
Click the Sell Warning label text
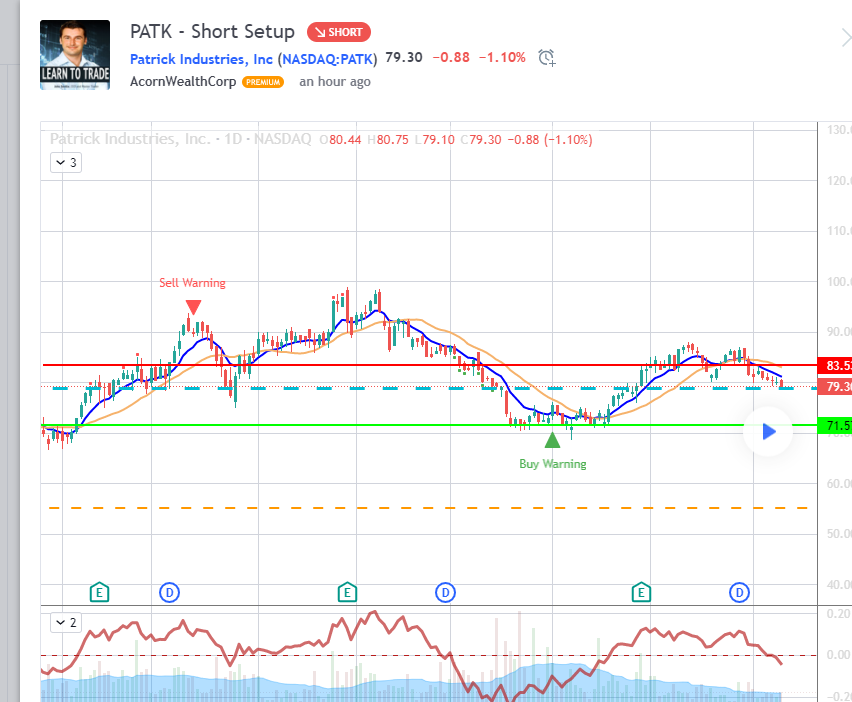(x=192, y=283)
